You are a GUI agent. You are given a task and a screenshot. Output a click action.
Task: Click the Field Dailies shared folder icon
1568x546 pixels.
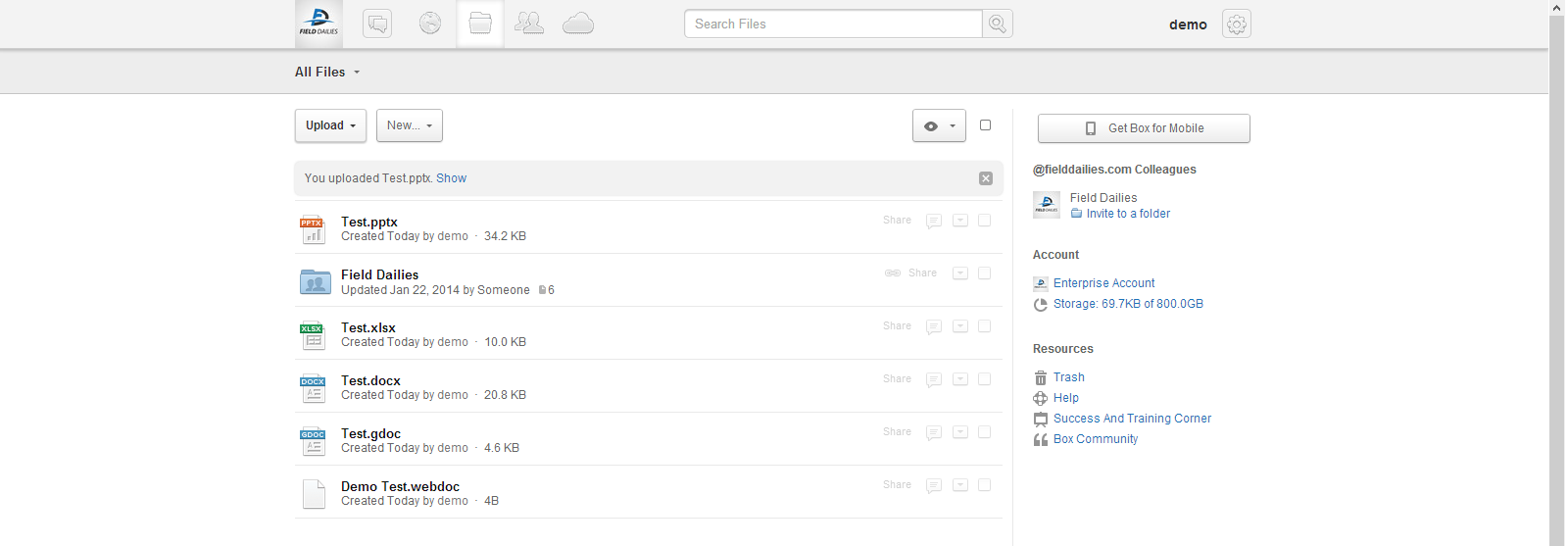[x=315, y=282]
